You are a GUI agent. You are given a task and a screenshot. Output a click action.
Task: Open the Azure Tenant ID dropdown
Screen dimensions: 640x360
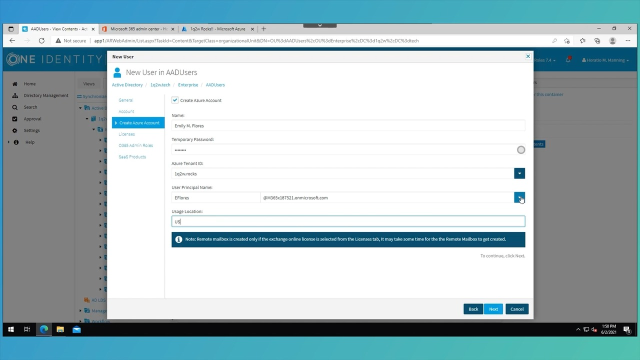pyautogui.click(x=520, y=173)
